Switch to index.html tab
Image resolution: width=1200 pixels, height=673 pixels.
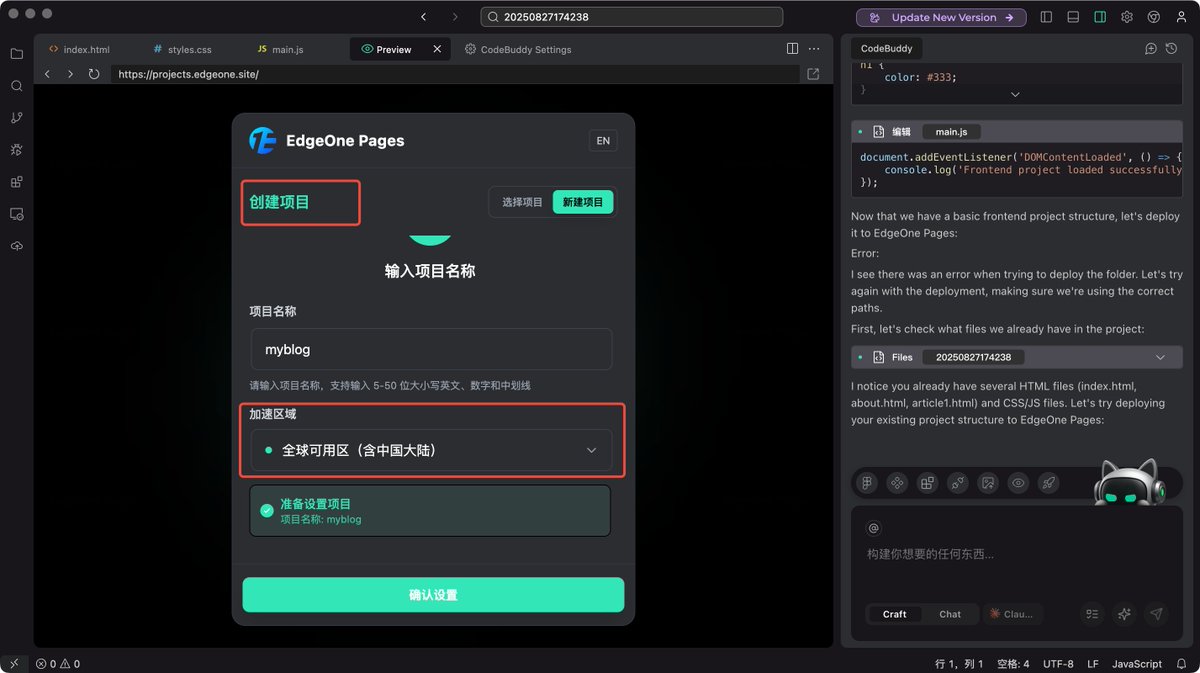point(79,49)
